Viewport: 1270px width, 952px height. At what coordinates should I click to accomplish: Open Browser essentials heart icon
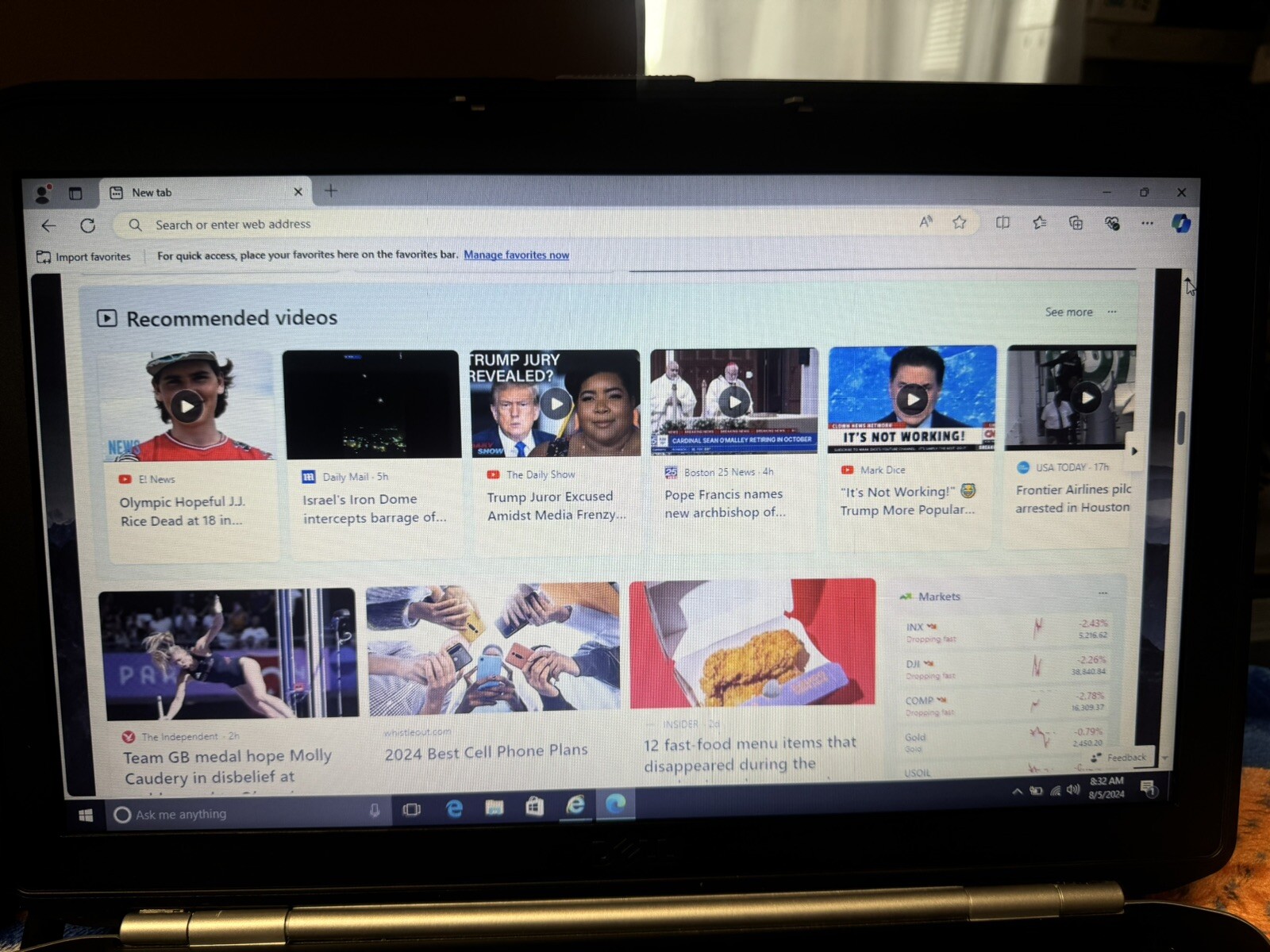pyautogui.click(x=1112, y=223)
